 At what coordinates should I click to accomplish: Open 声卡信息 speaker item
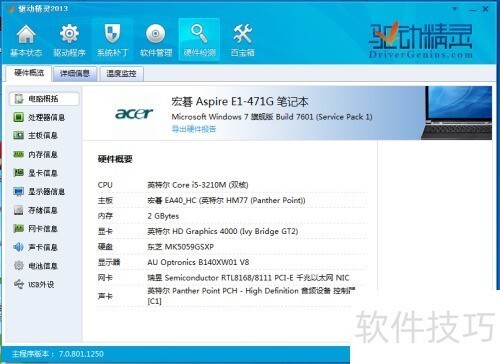(36, 247)
